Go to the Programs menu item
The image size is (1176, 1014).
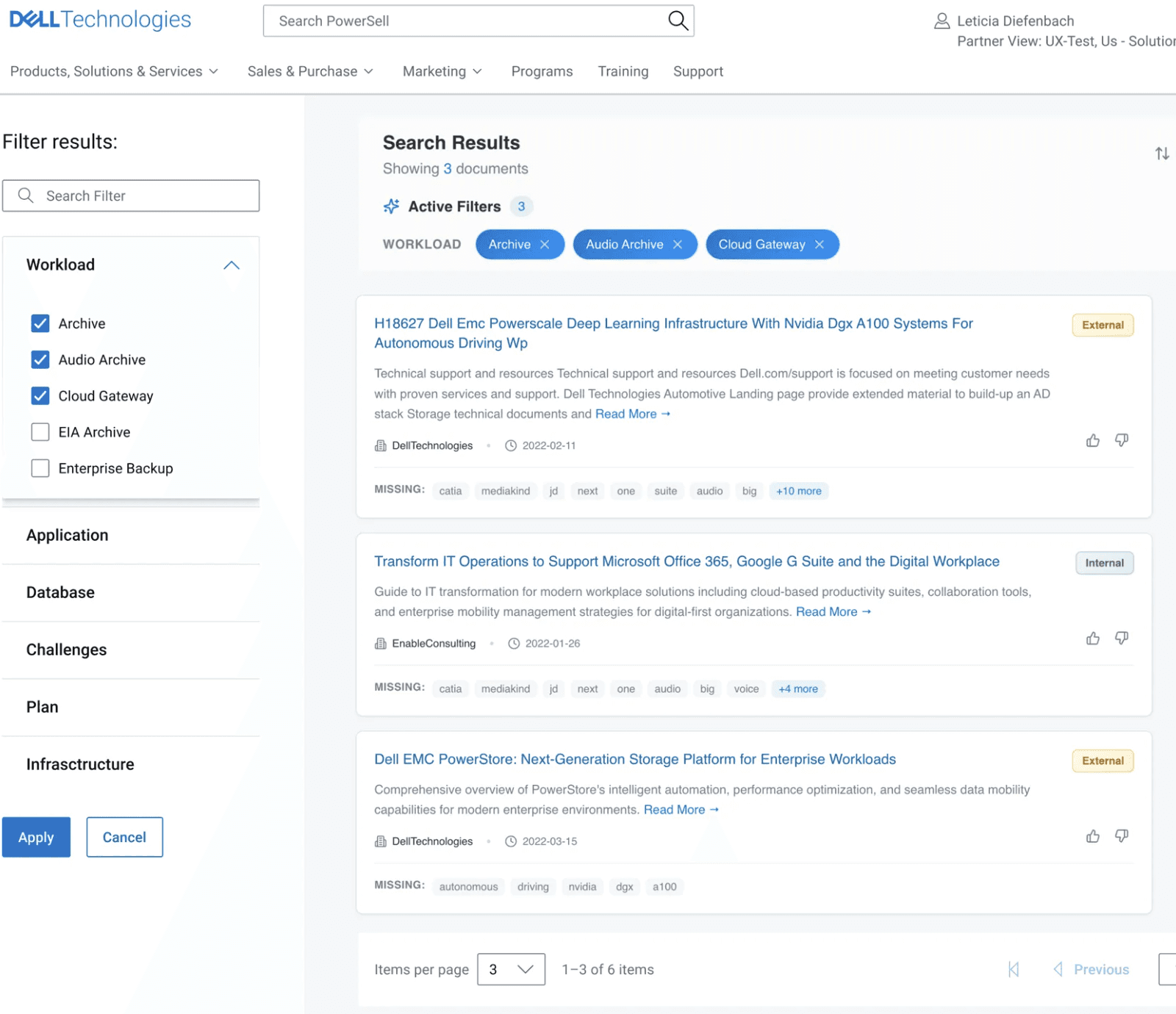tap(542, 71)
